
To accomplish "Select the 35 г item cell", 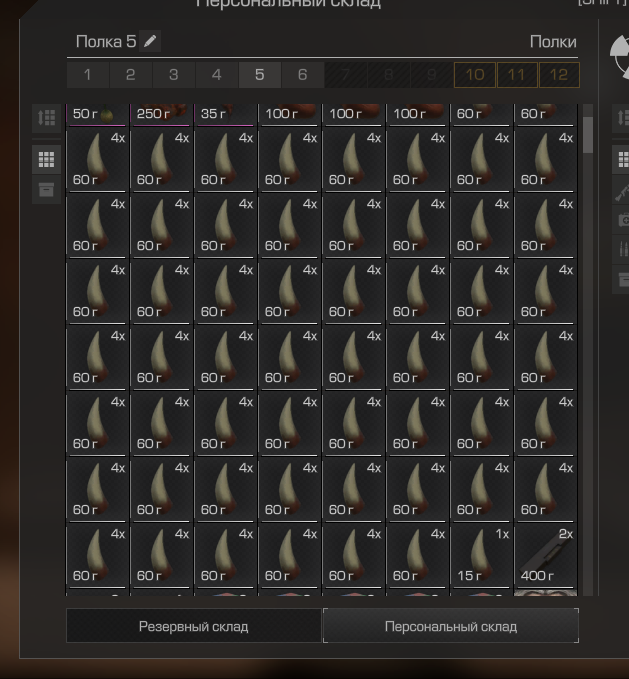I will [x=226, y=115].
